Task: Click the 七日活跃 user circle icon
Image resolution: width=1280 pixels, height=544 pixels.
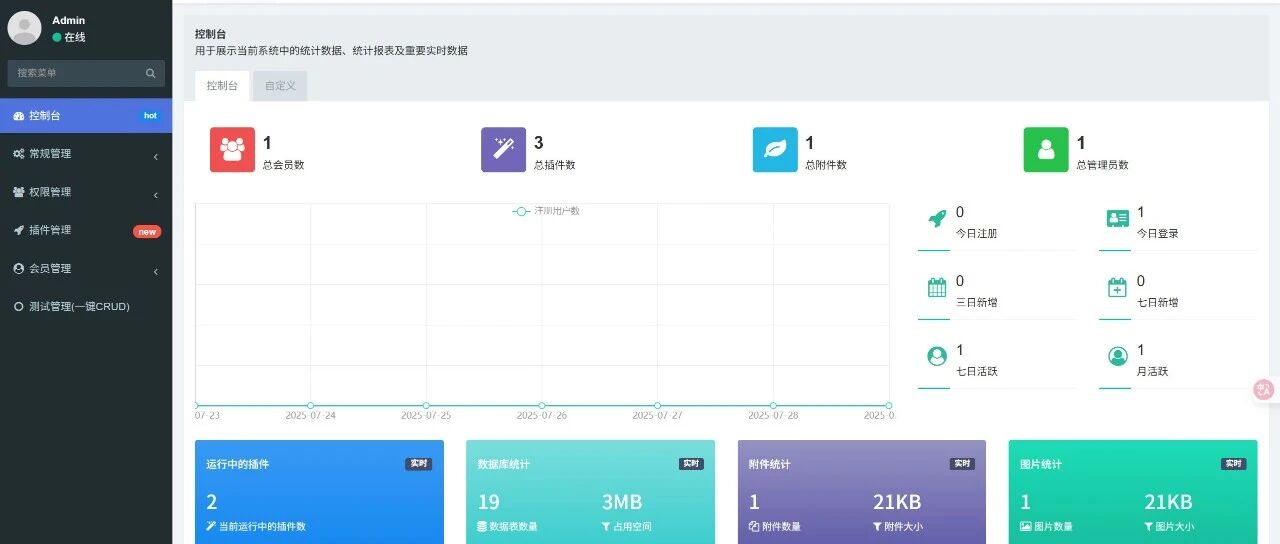Action: [937, 356]
